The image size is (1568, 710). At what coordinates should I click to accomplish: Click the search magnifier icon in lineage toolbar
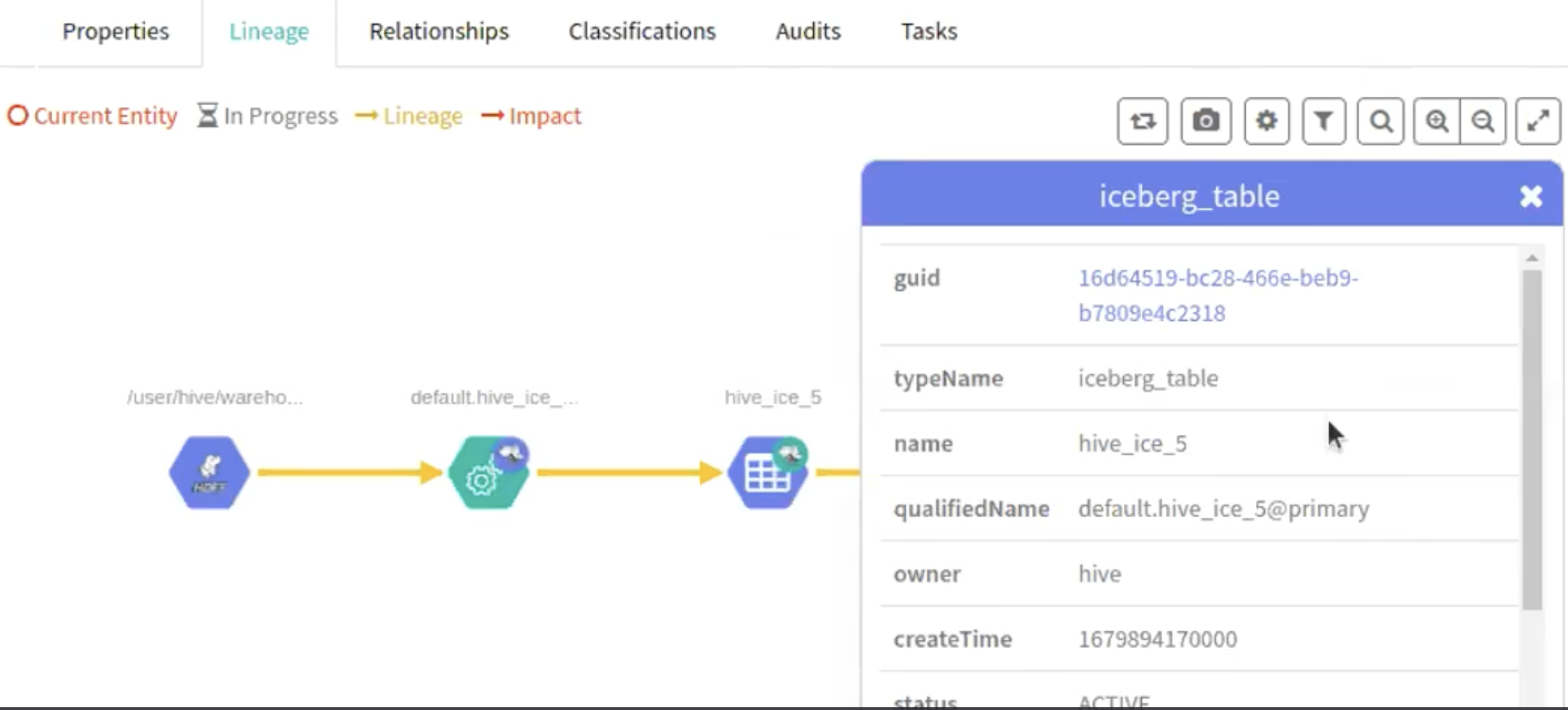tap(1381, 121)
